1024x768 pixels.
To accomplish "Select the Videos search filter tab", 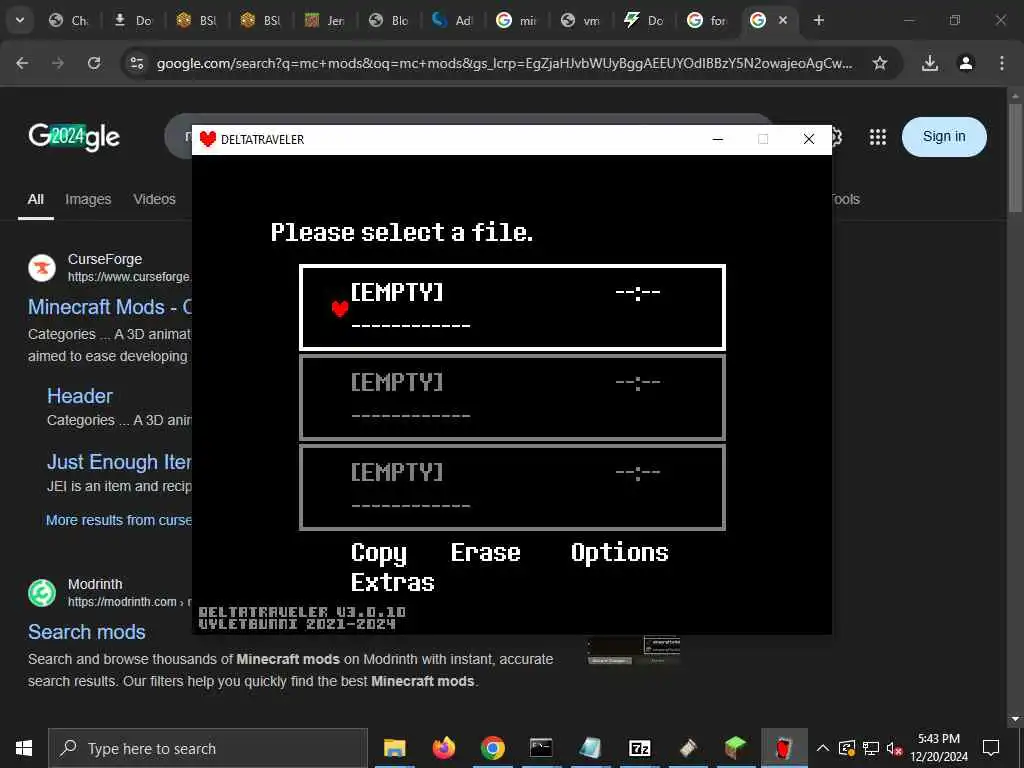I will point(155,199).
